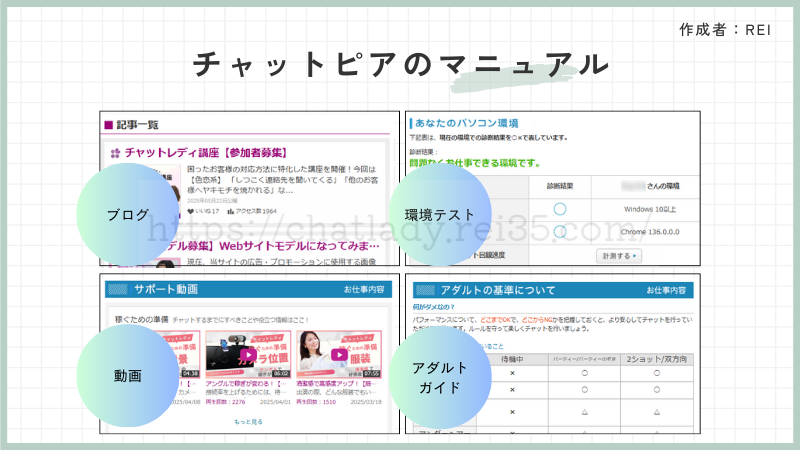Viewport: 800px width, 450px height.
Task: Click the あなたのパソコン環境 heading
Action: [466, 123]
